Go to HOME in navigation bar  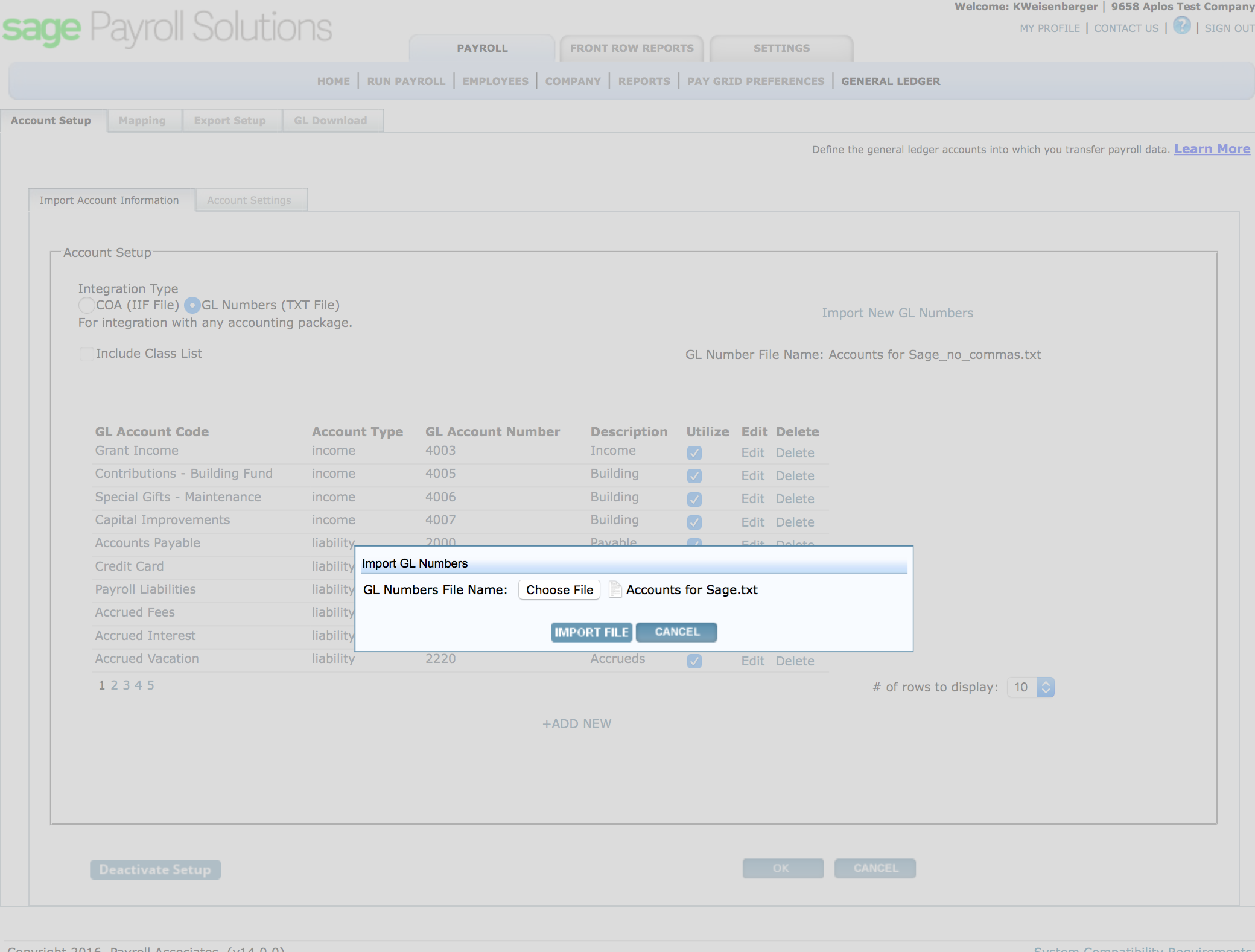click(334, 81)
